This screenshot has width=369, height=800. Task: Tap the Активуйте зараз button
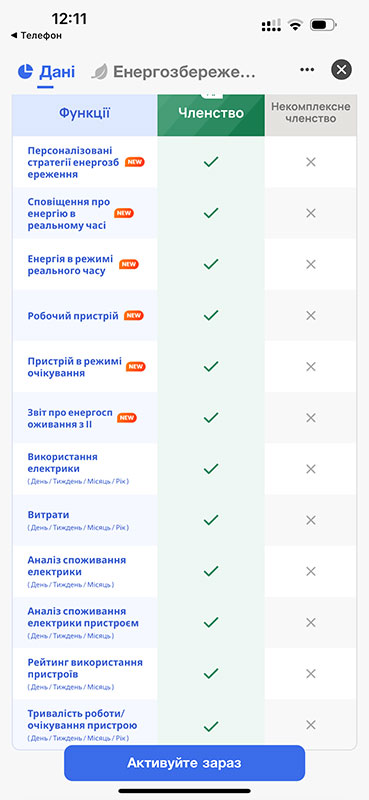point(184,763)
